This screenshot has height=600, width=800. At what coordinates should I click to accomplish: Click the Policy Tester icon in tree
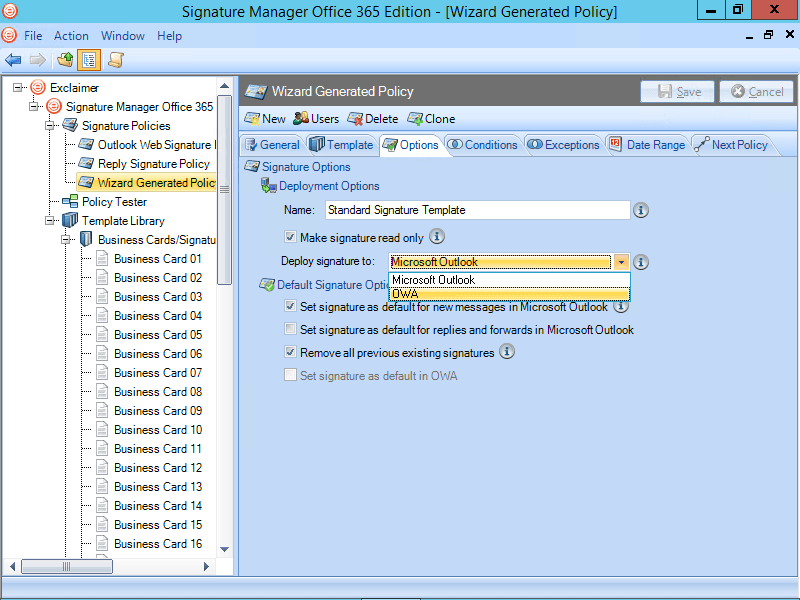pyautogui.click(x=70, y=202)
